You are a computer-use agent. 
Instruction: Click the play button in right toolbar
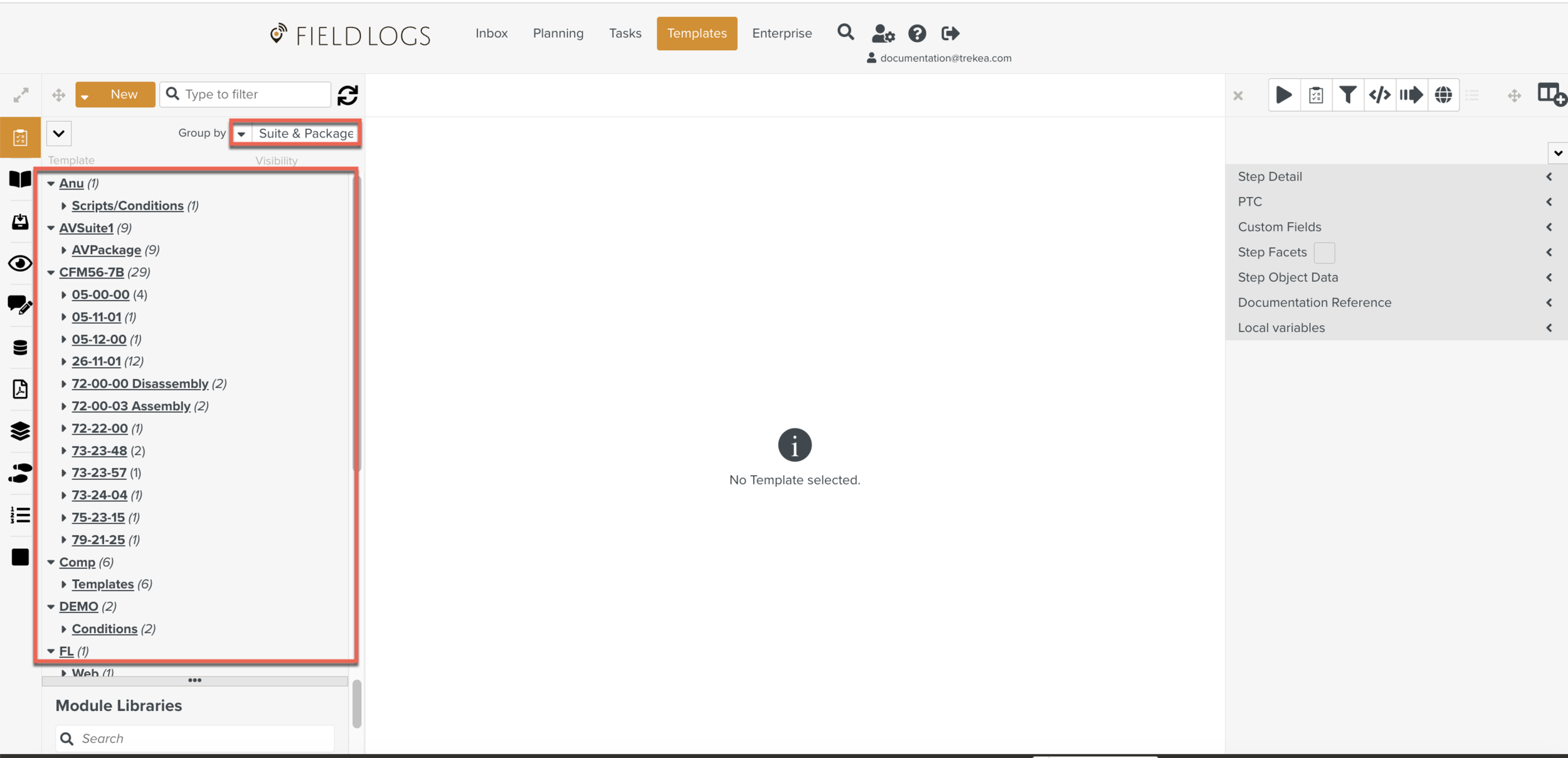1284,95
